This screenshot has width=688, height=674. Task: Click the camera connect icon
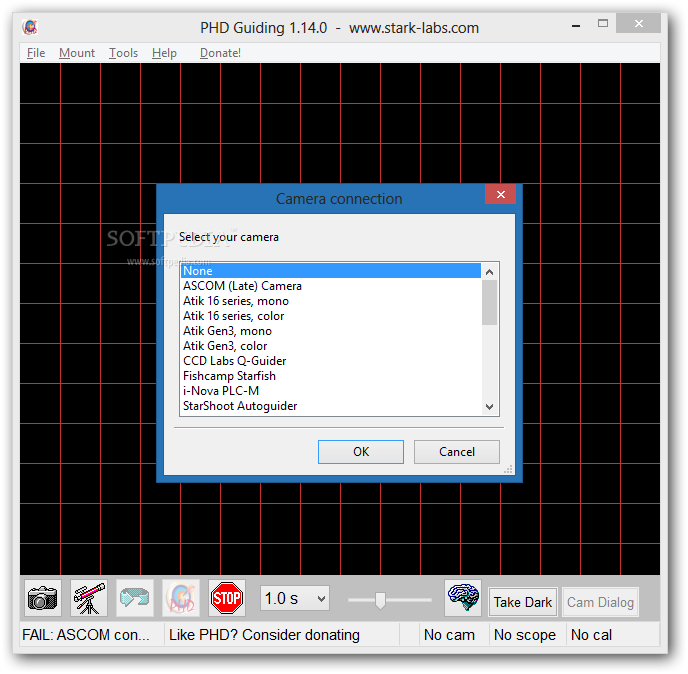coord(43,598)
